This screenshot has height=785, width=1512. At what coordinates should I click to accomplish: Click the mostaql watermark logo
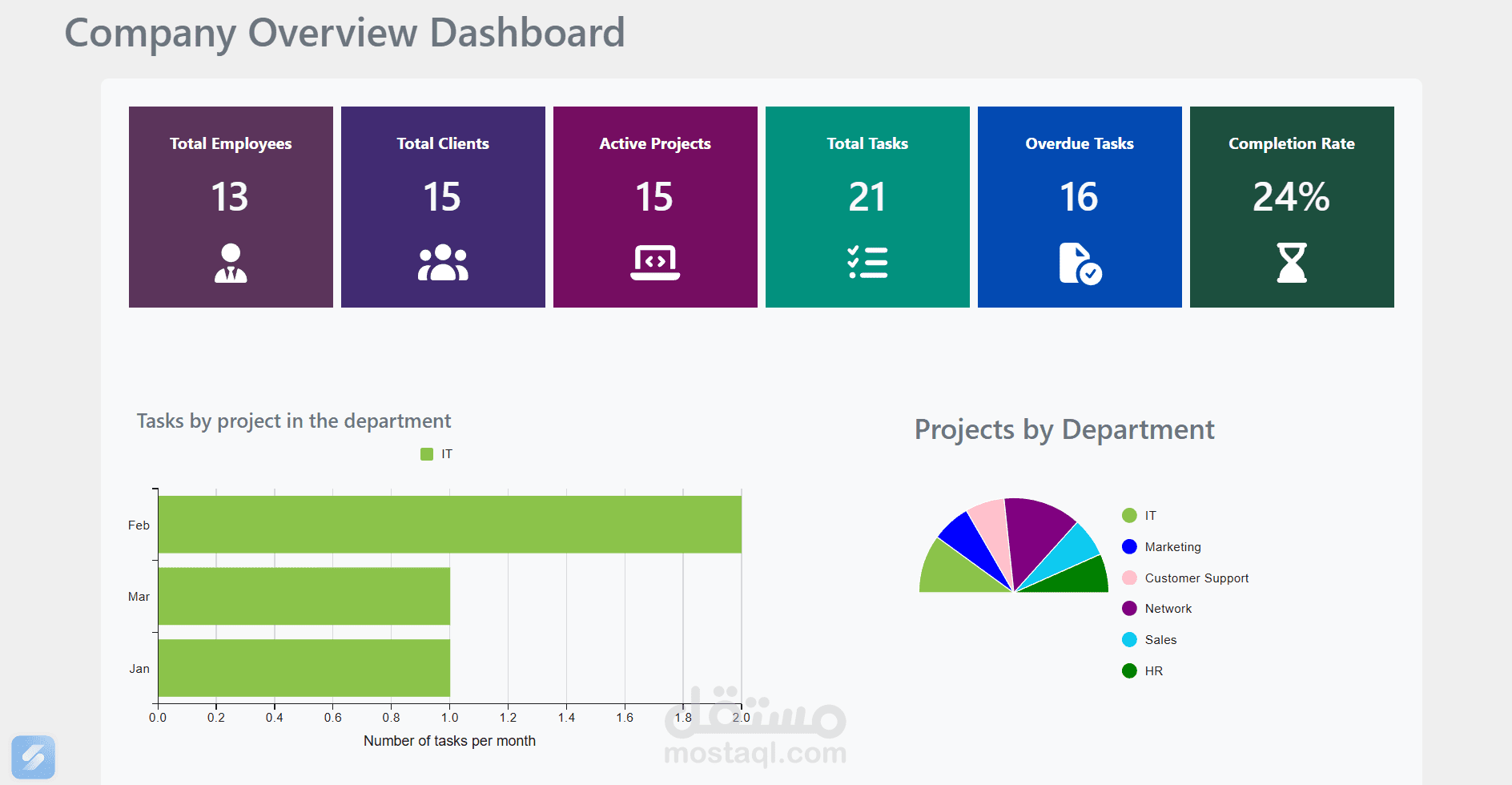pyautogui.click(x=756, y=733)
